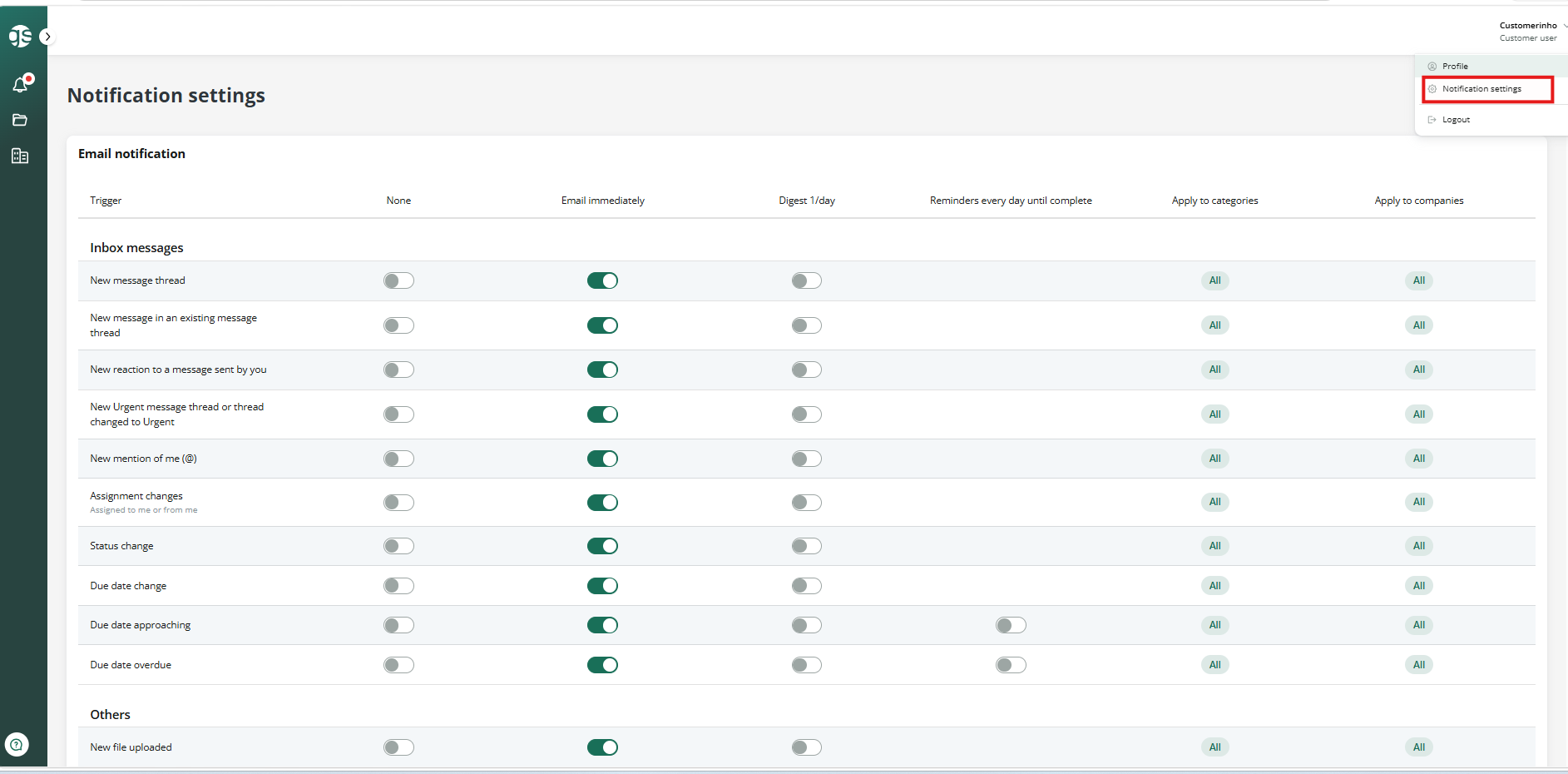Click the Apply to companies column header
Image resolution: width=1568 pixels, height=774 pixels.
(1418, 201)
